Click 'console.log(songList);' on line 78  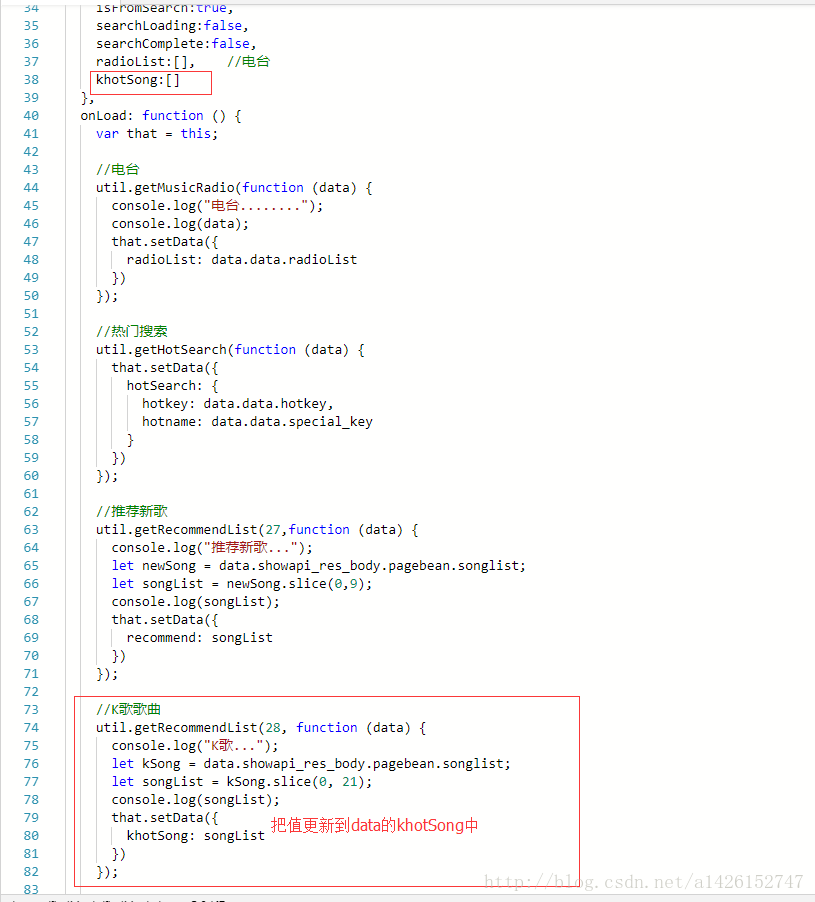click(x=196, y=800)
